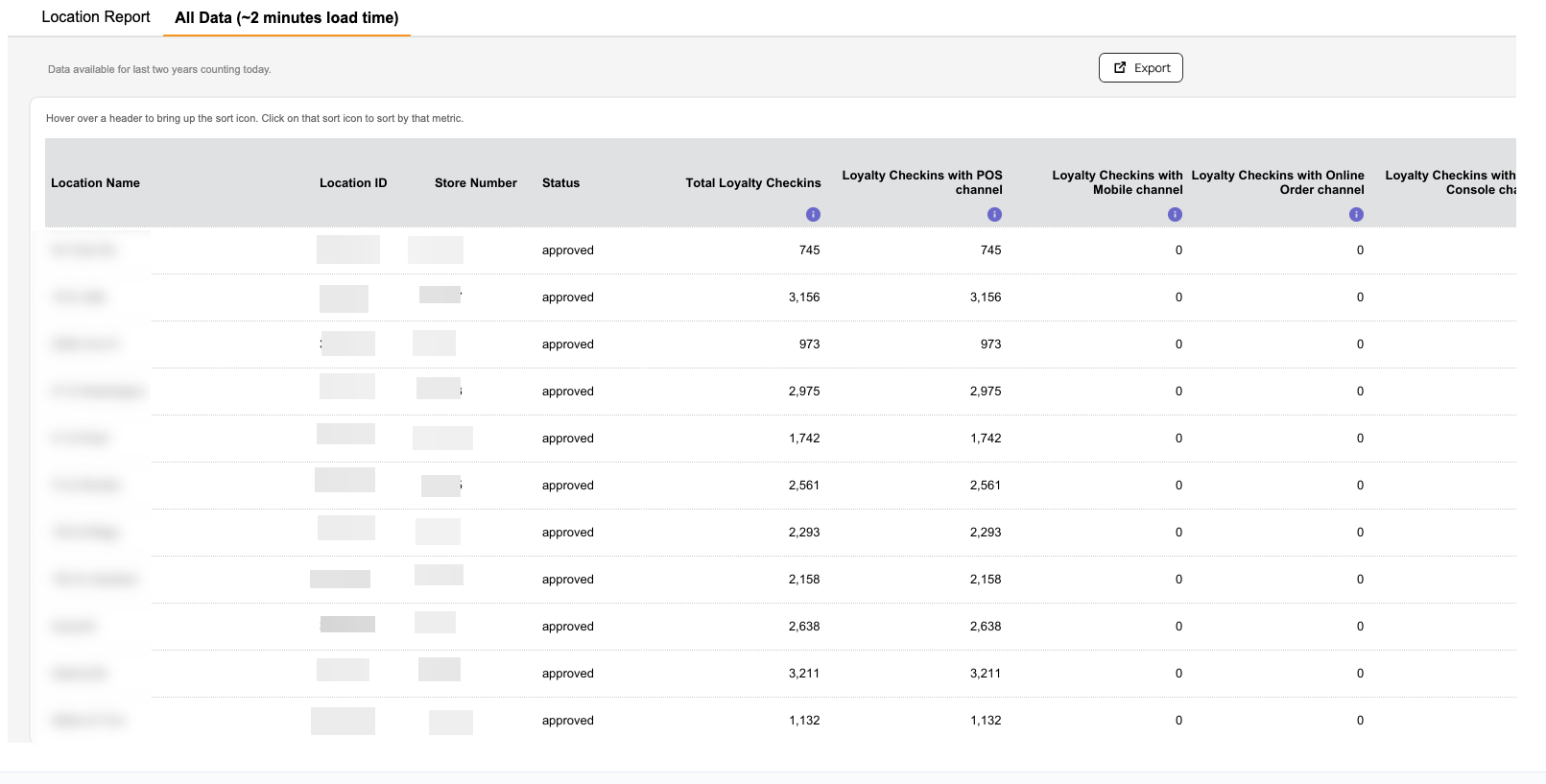Click info icon under POS channel header

click(994, 214)
